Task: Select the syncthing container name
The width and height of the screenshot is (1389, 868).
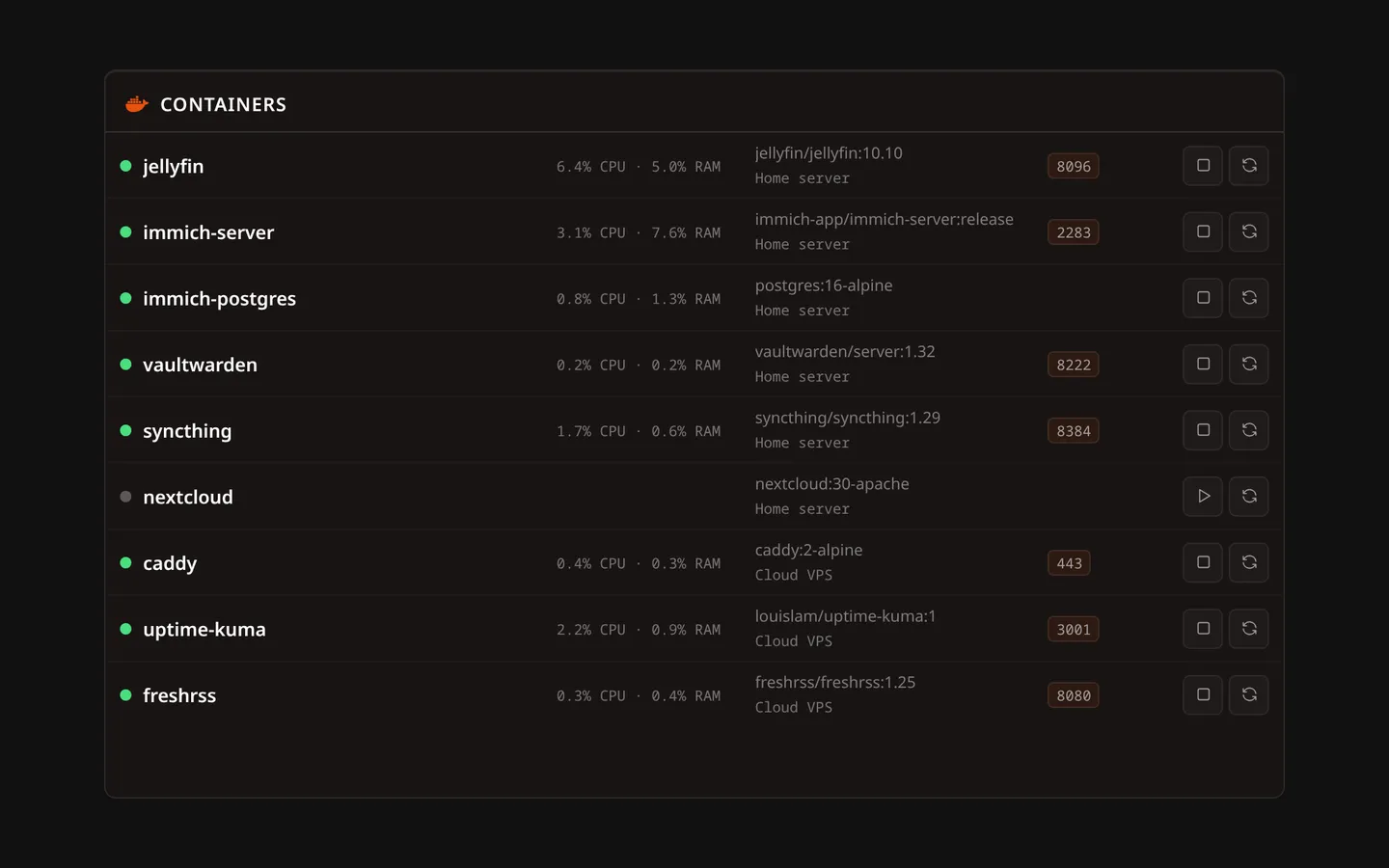Action: click(187, 431)
